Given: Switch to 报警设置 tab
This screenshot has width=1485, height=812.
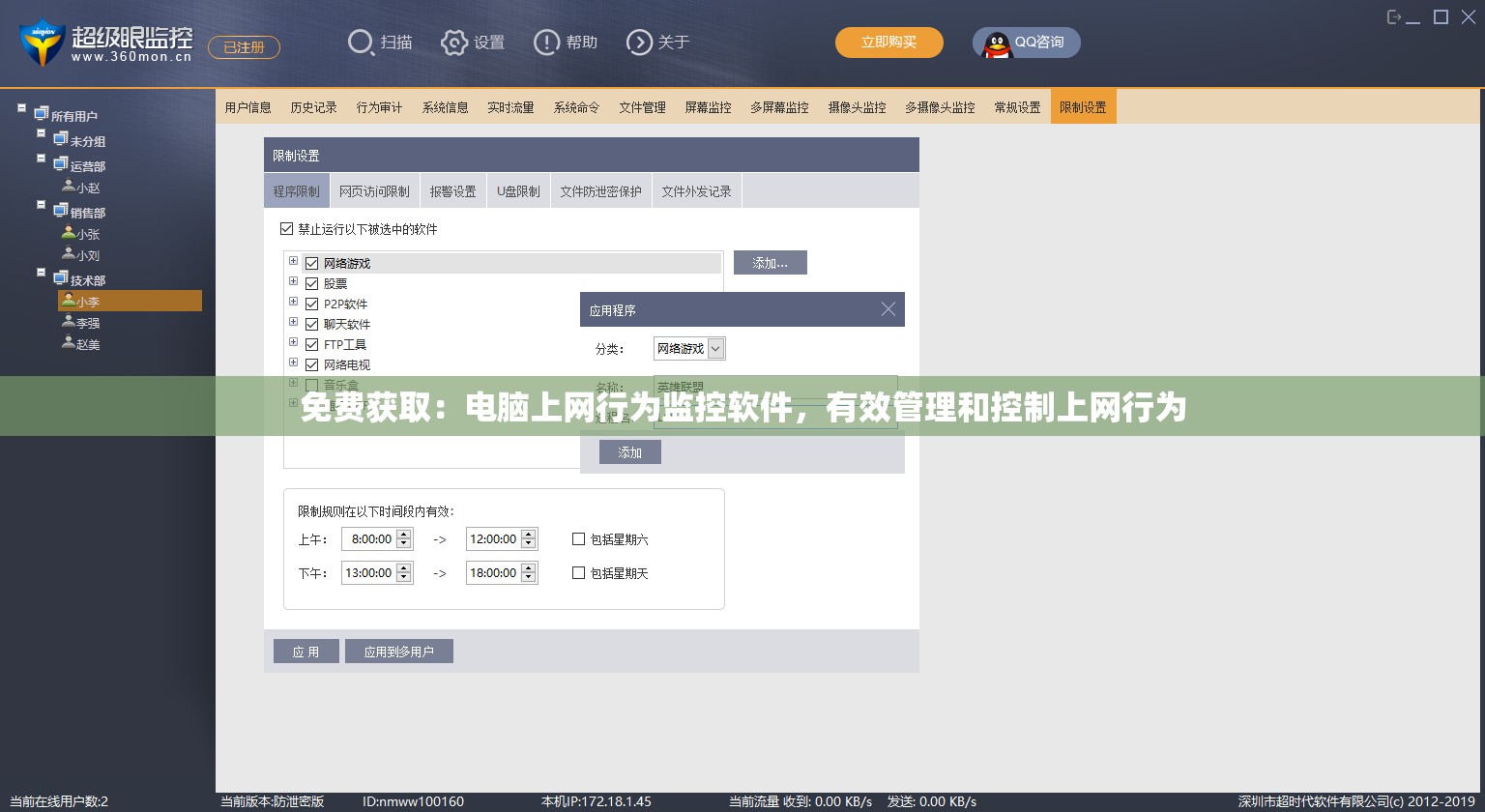Looking at the screenshot, I should click(x=453, y=191).
